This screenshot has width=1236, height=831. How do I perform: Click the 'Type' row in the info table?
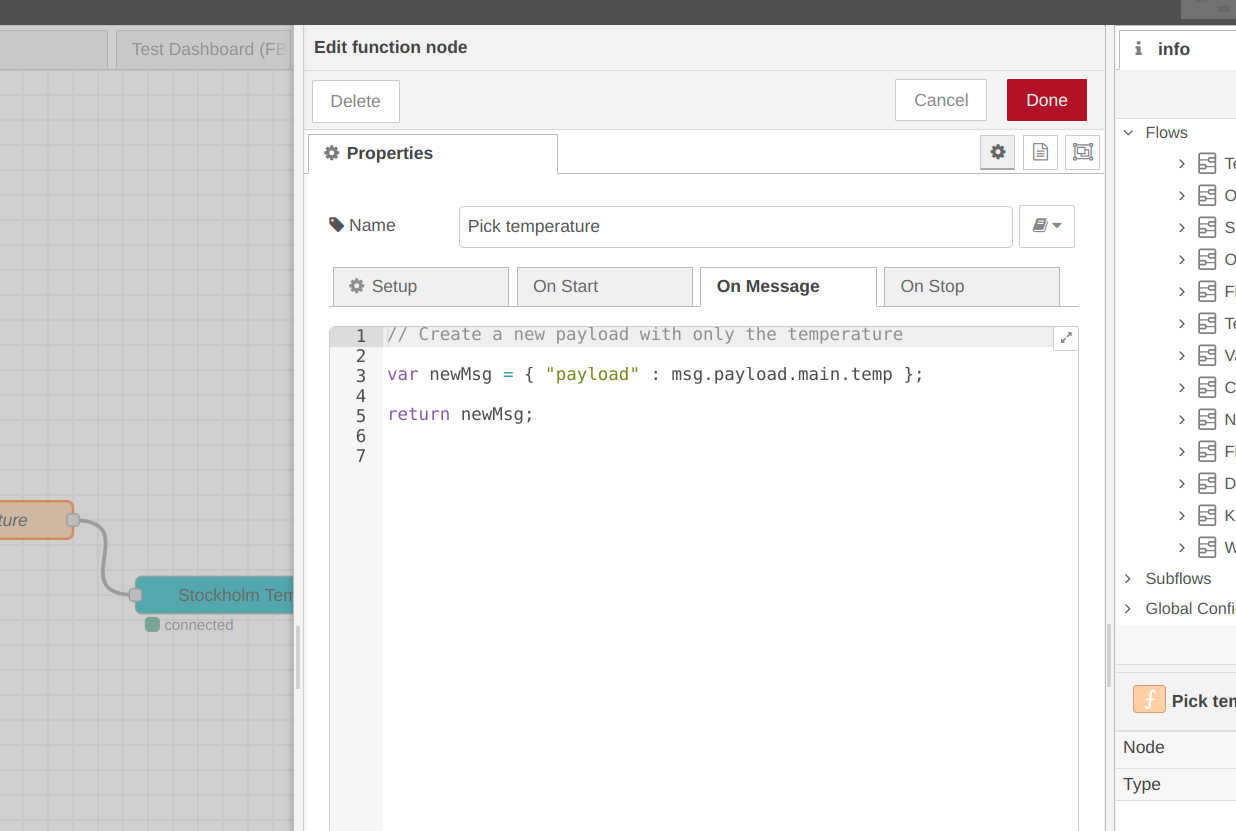(1176, 785)
